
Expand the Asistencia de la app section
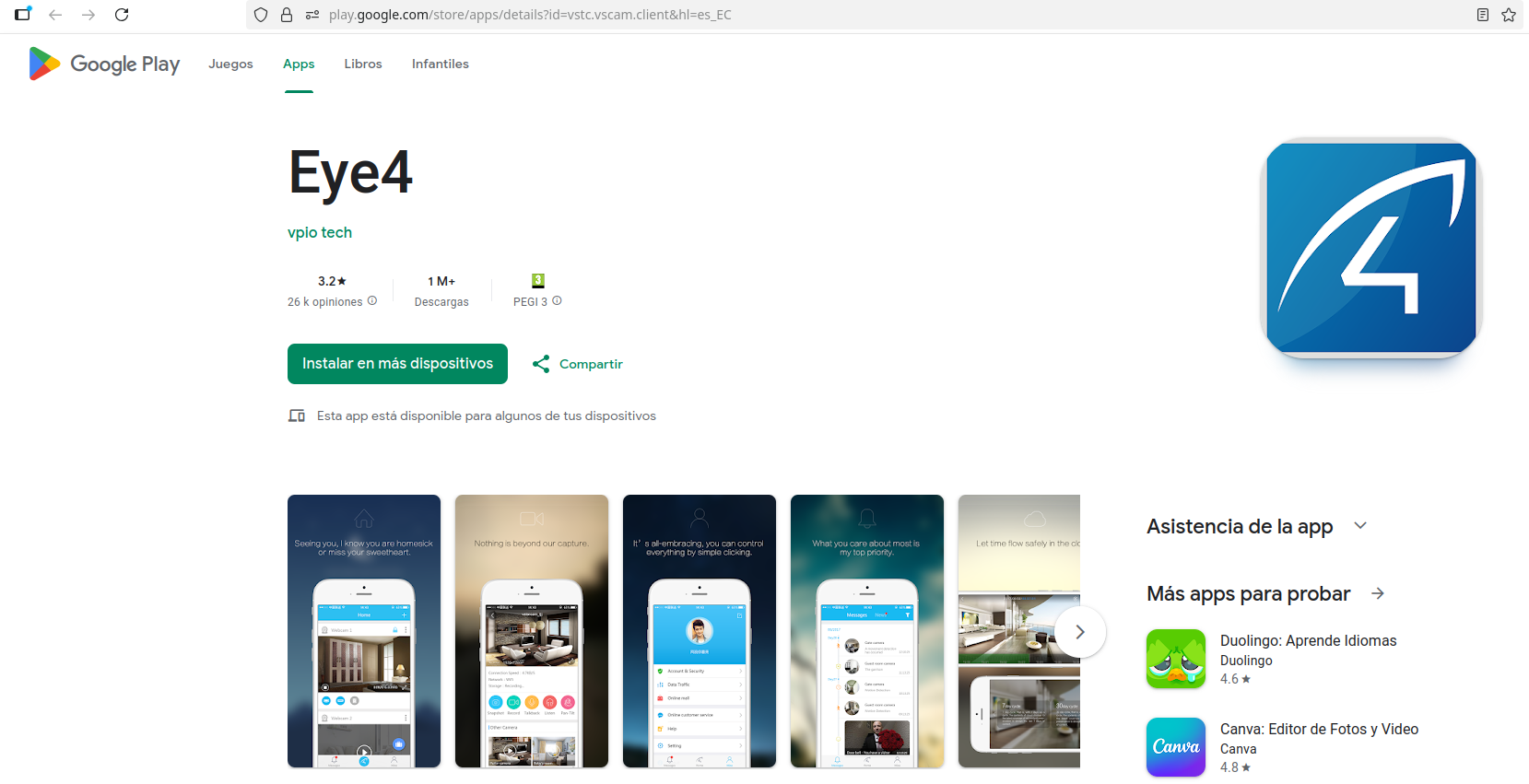(x=1359, y=526)
